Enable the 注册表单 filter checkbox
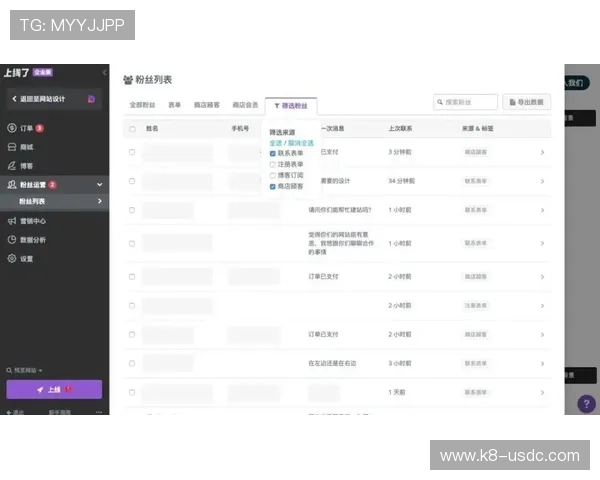The image size is (600, 480). [272, 165]
